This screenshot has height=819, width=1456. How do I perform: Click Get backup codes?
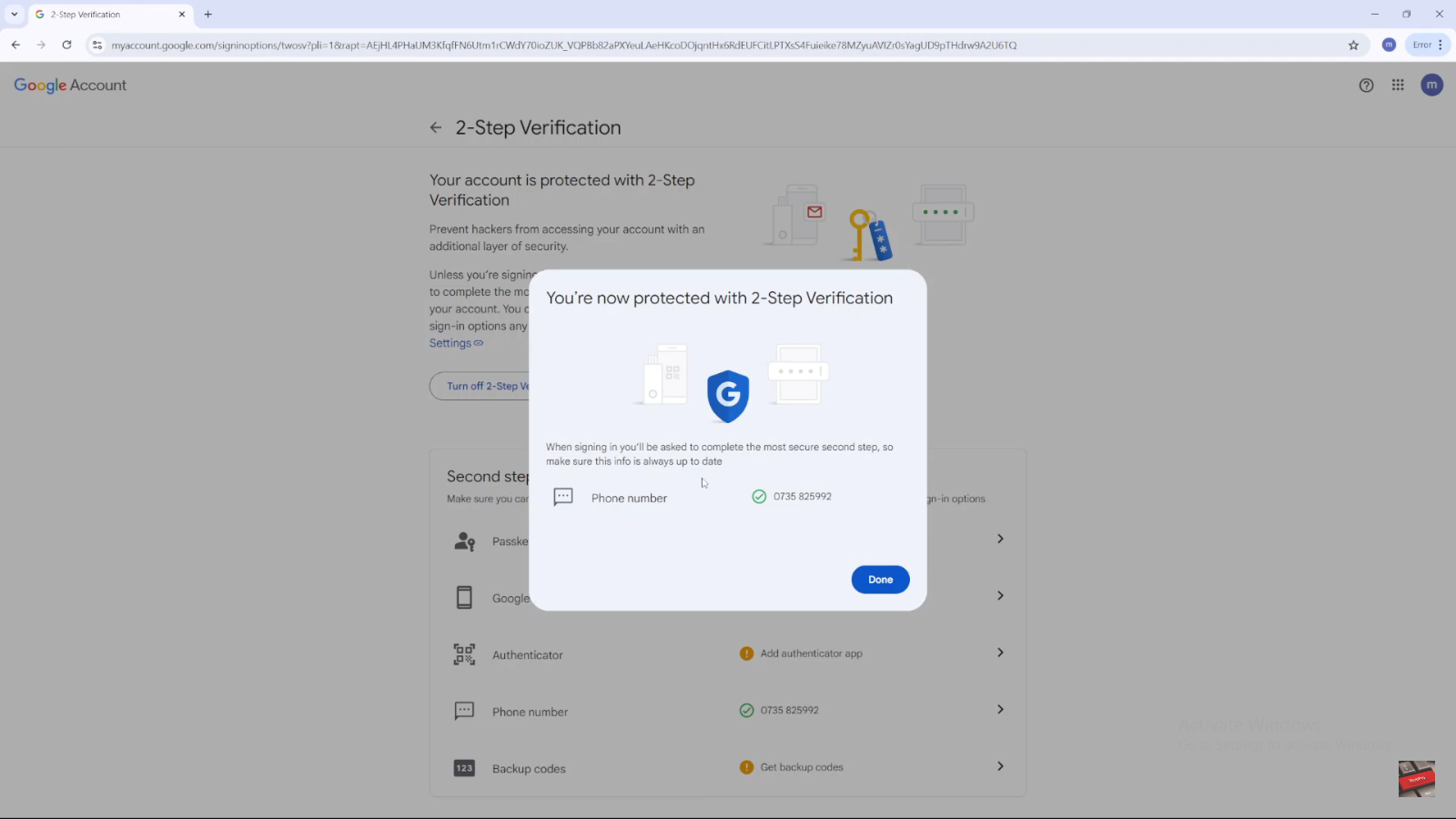pos(802,767)
